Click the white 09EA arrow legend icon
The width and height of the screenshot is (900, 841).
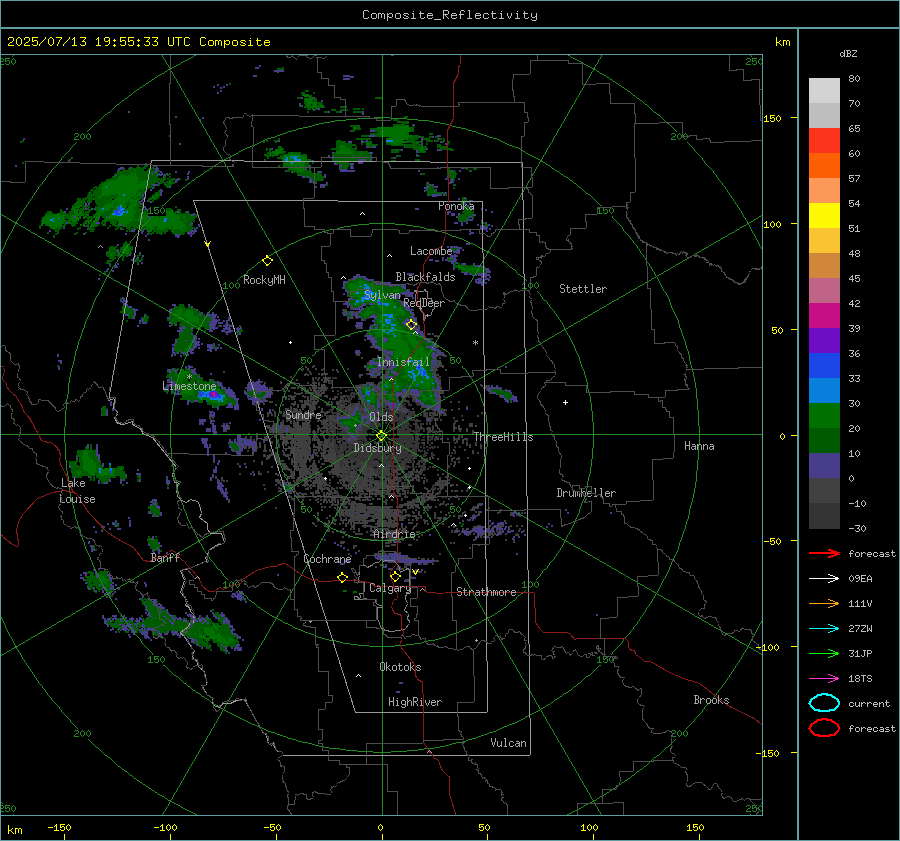click(x=824, y=578)
